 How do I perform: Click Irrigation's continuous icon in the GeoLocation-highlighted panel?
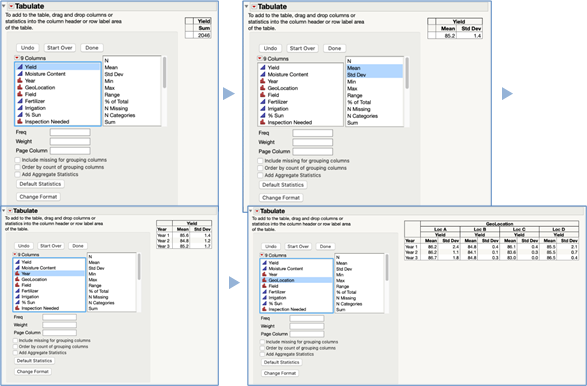[x=264, y=298]
